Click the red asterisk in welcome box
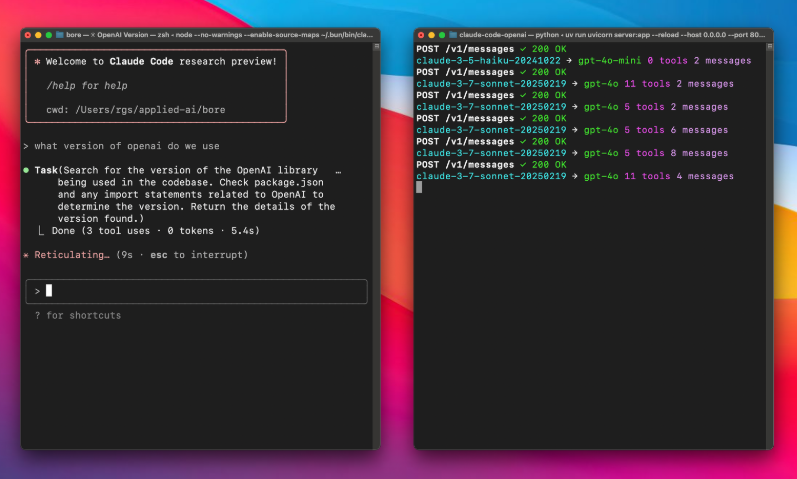 37,62
